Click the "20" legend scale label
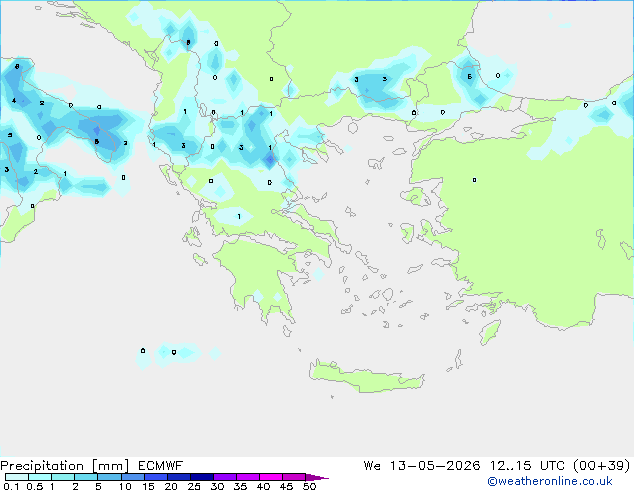634x490 pixels. click(171, 486)
